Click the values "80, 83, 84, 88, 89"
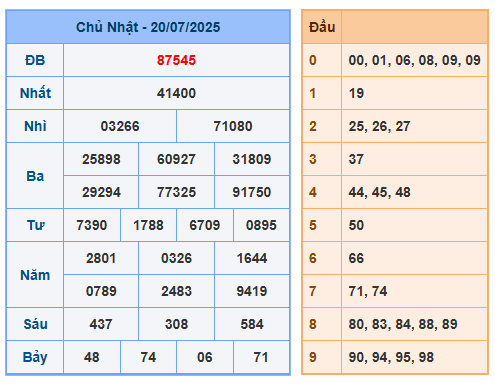495x384 pixels. (403, 324)
